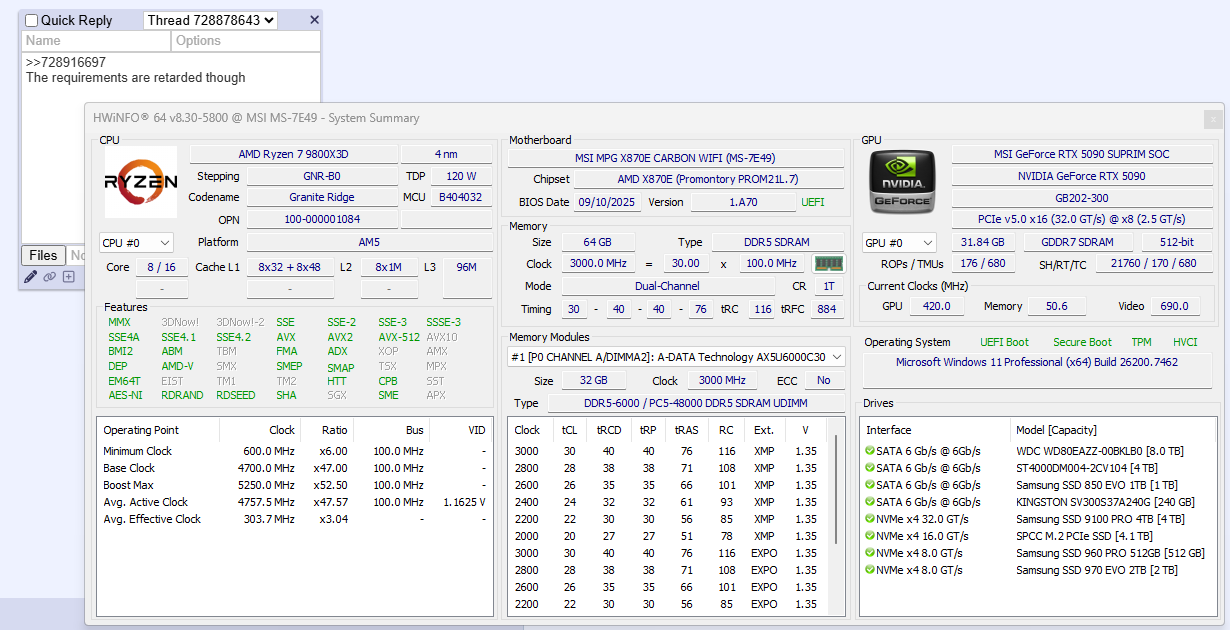Click the NVIDIA GeForce GPU logo

pos(902,182)
